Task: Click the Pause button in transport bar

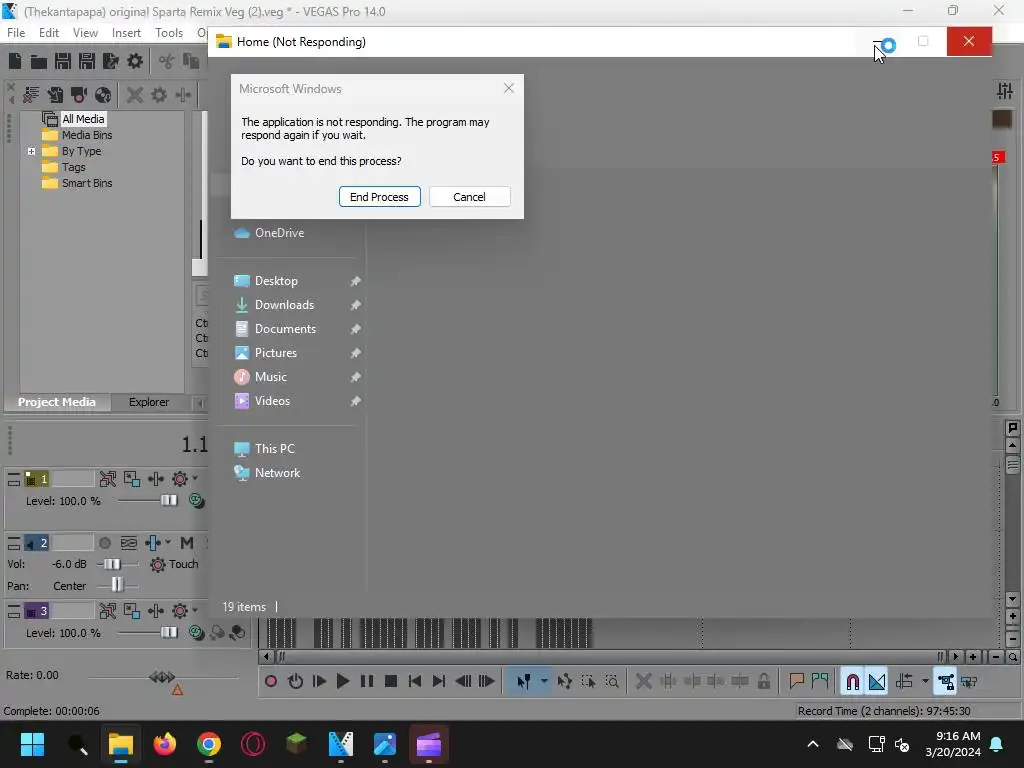Action: (x=367, y=681)
